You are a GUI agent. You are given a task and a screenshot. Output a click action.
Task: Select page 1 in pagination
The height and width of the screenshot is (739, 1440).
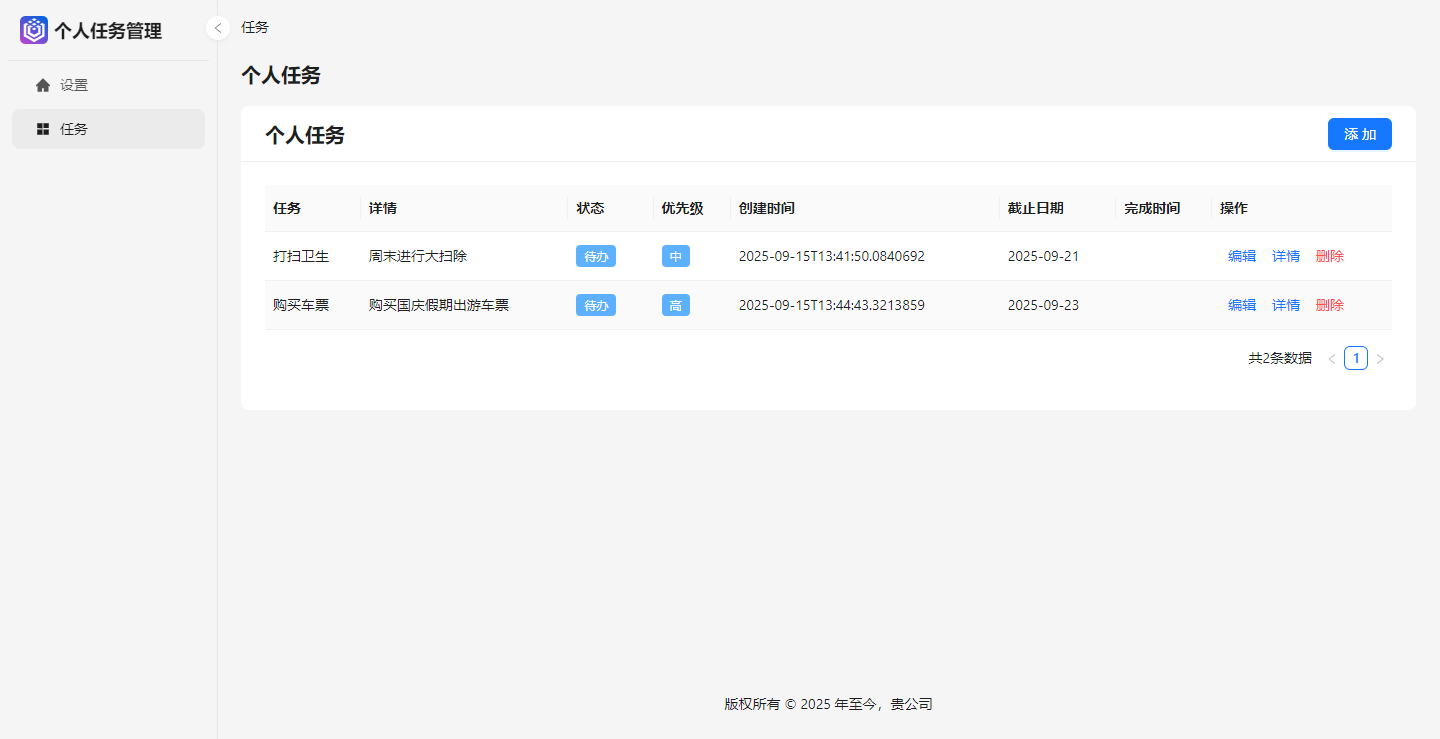1356,358
